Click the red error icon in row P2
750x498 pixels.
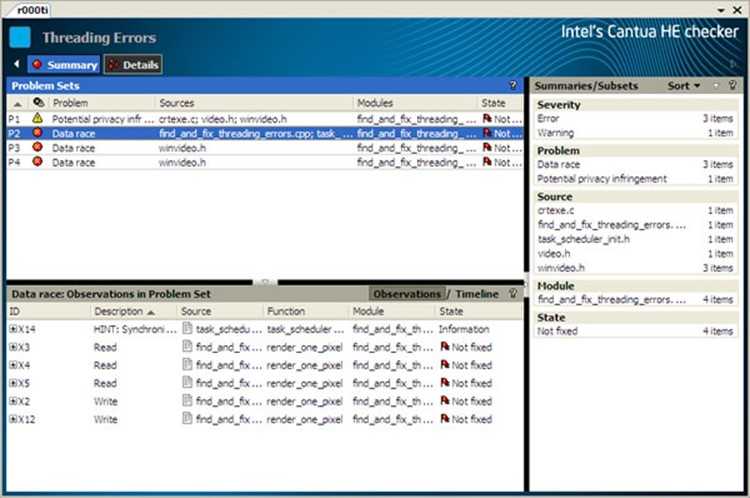(37, 133)
